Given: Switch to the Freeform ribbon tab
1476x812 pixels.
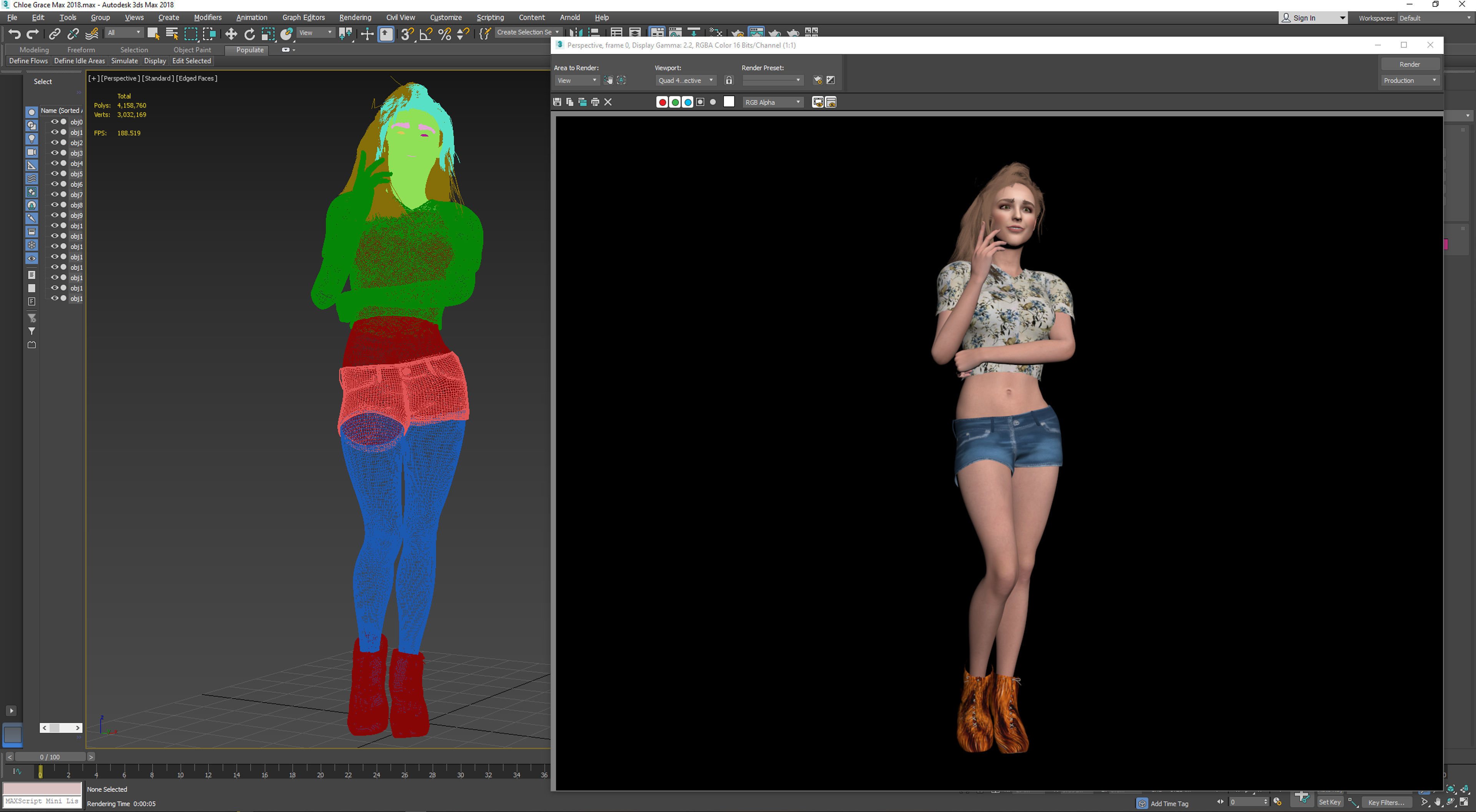Looking at the screenshot, I should pyautogui.click(x=81, y=50).
